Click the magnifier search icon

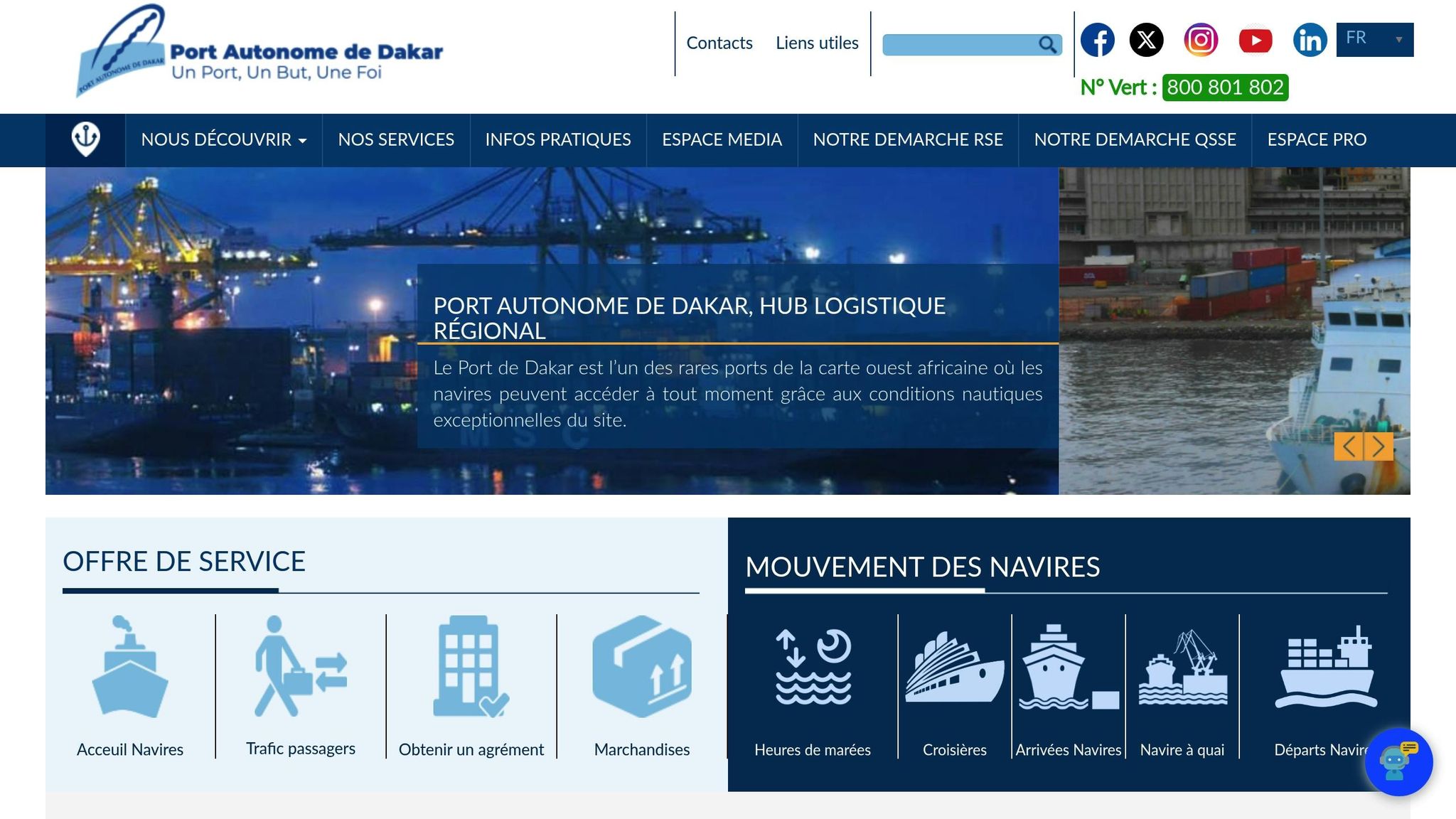click(x=1047, y=45)
